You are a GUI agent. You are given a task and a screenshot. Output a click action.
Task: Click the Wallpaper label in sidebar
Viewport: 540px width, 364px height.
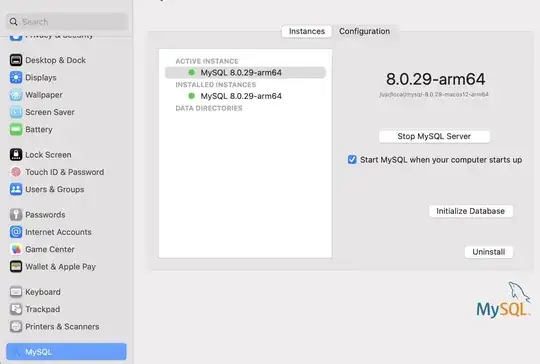pos(44,95)
